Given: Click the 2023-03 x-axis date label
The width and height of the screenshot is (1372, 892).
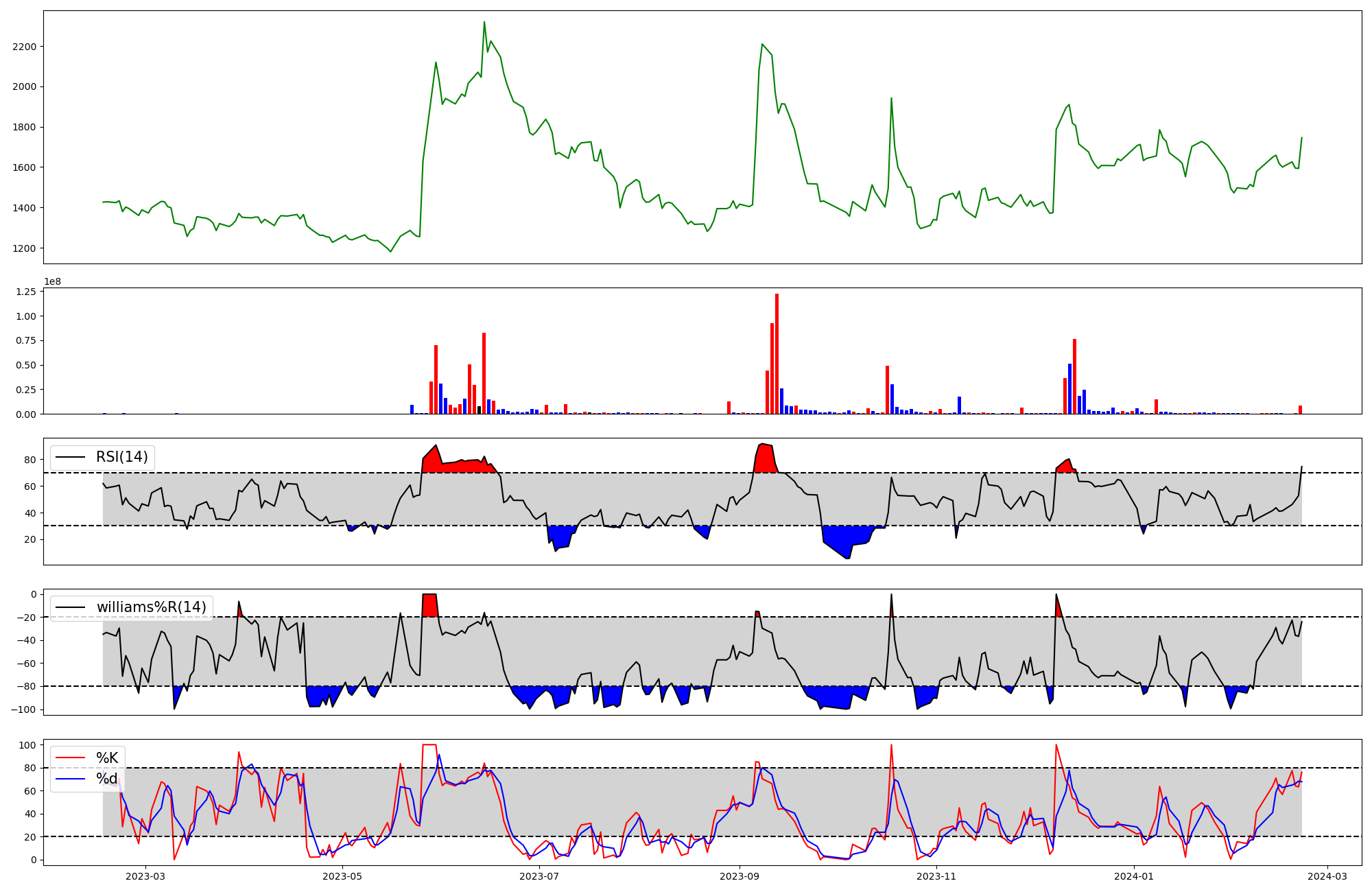Looking at the screenshot, I should 145,876.
